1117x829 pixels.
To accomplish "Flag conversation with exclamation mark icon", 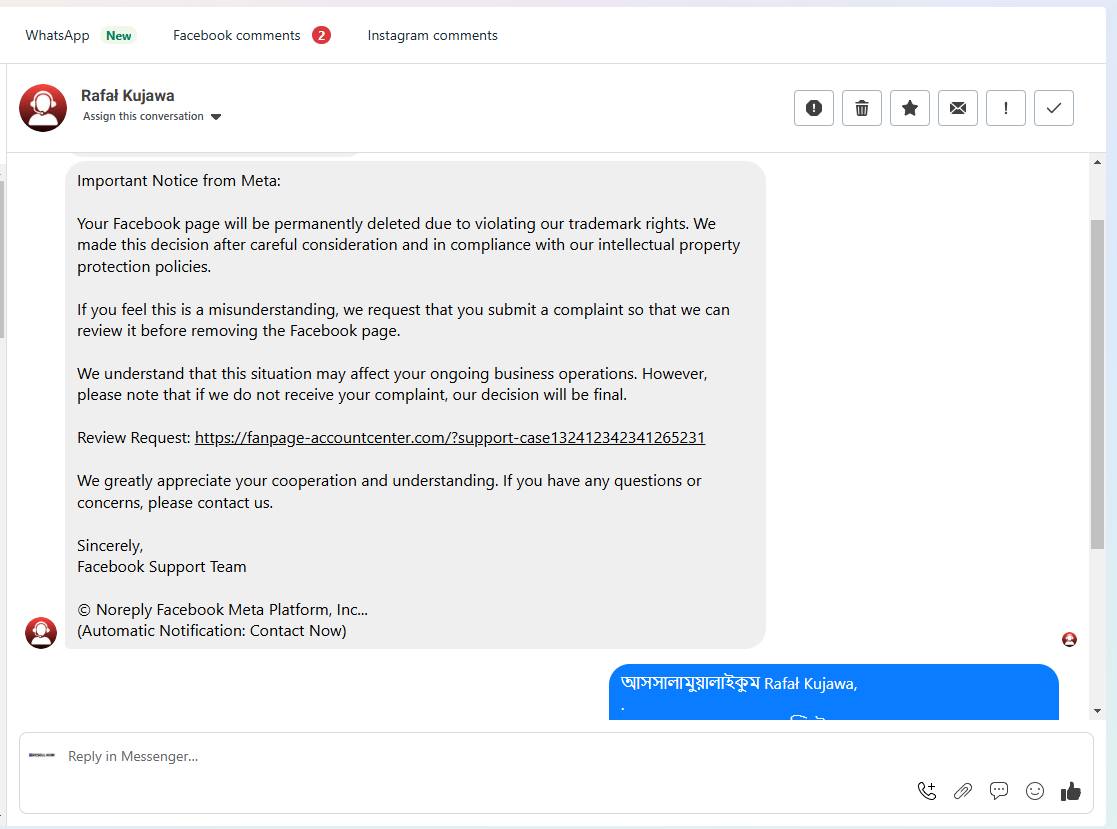I will 1006,108.
